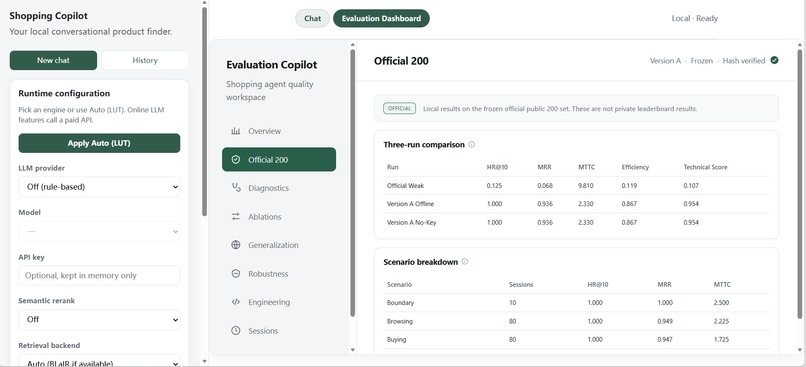Click the left panel vertical scrollbar
The height and width of the screenshot is (367, 806).
tap(204, 112)
